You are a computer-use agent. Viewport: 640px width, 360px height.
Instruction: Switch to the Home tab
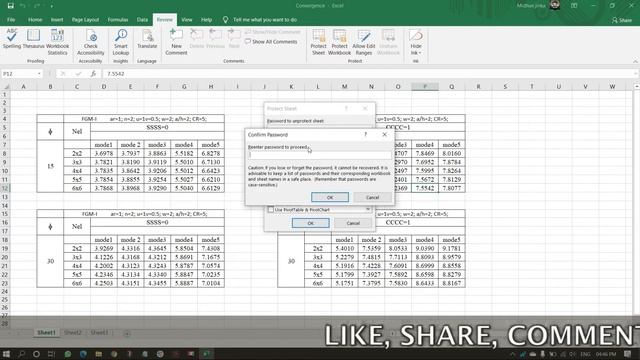tap(35, 20)
